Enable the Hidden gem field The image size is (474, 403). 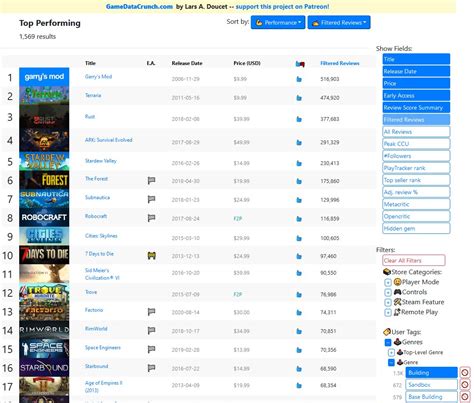[x=416, y=228]
